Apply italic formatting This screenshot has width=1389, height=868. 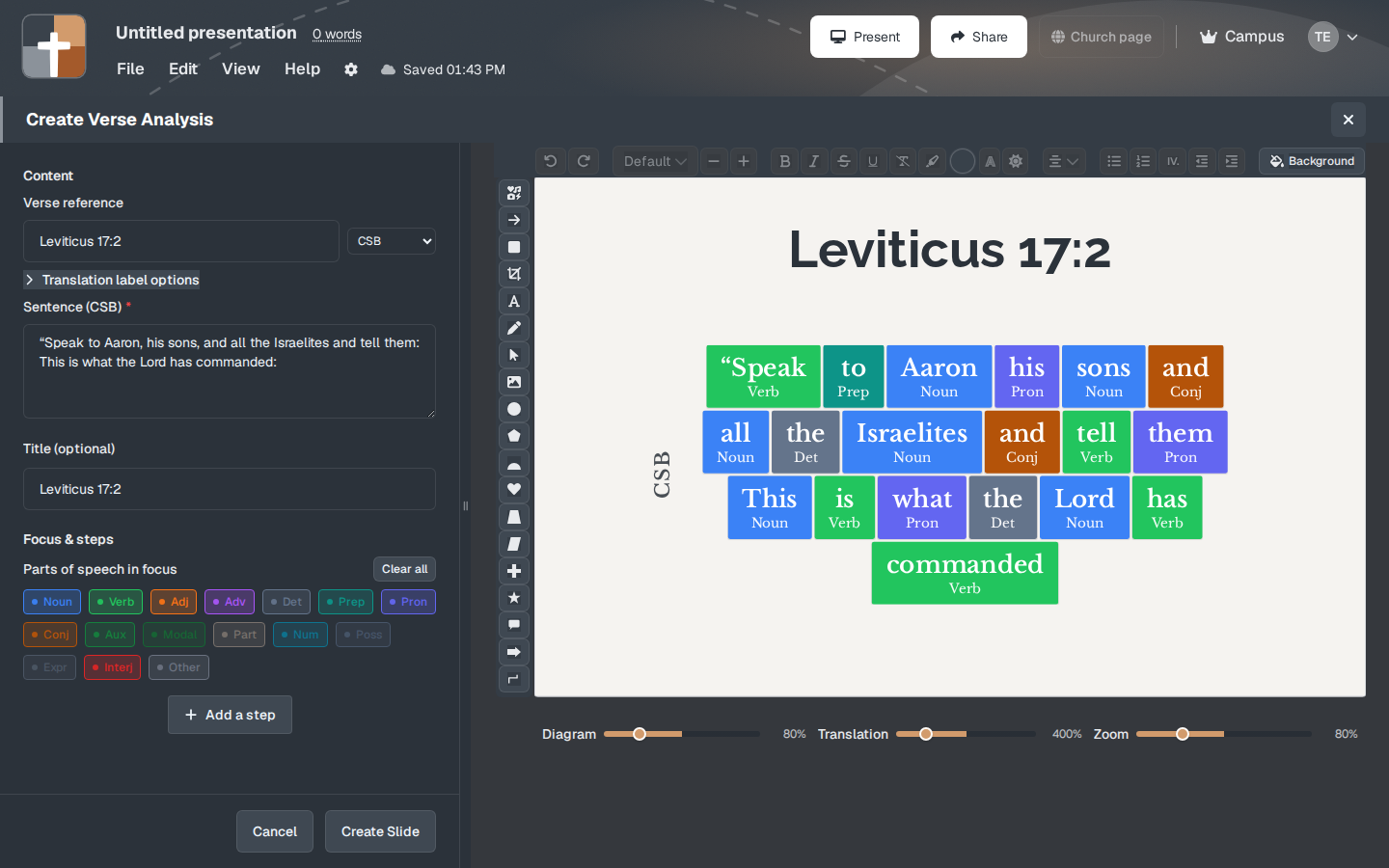(814, 161)
